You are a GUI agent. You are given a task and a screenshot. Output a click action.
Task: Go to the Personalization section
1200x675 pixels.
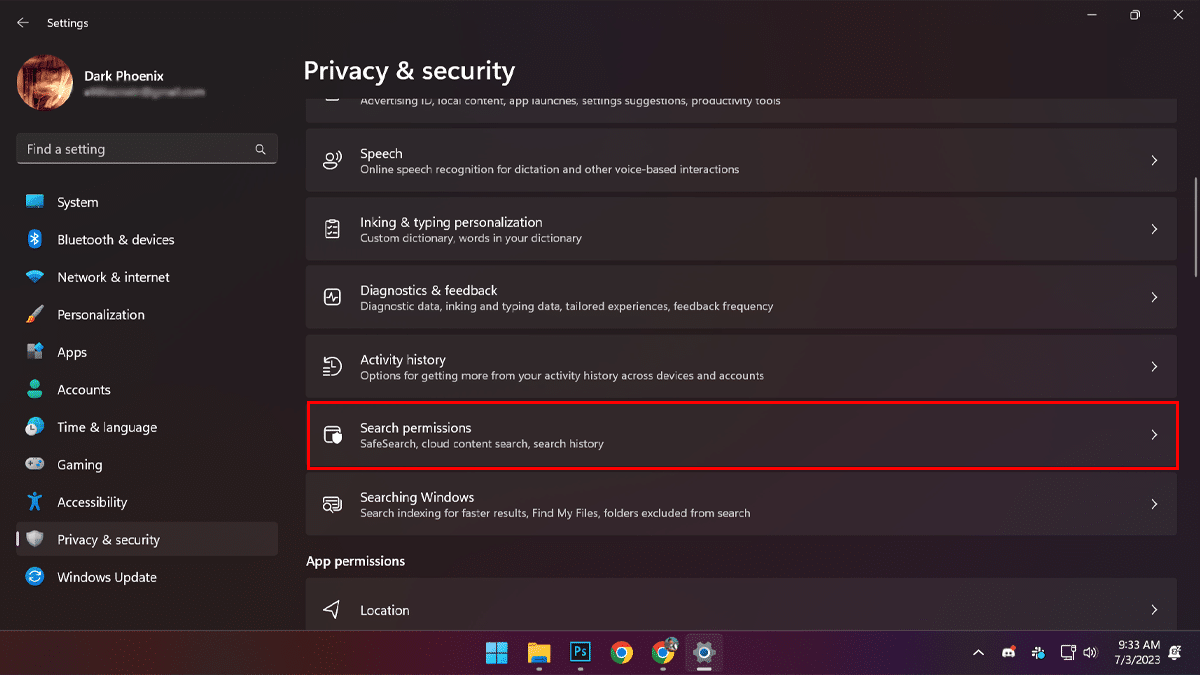[101, 314]
